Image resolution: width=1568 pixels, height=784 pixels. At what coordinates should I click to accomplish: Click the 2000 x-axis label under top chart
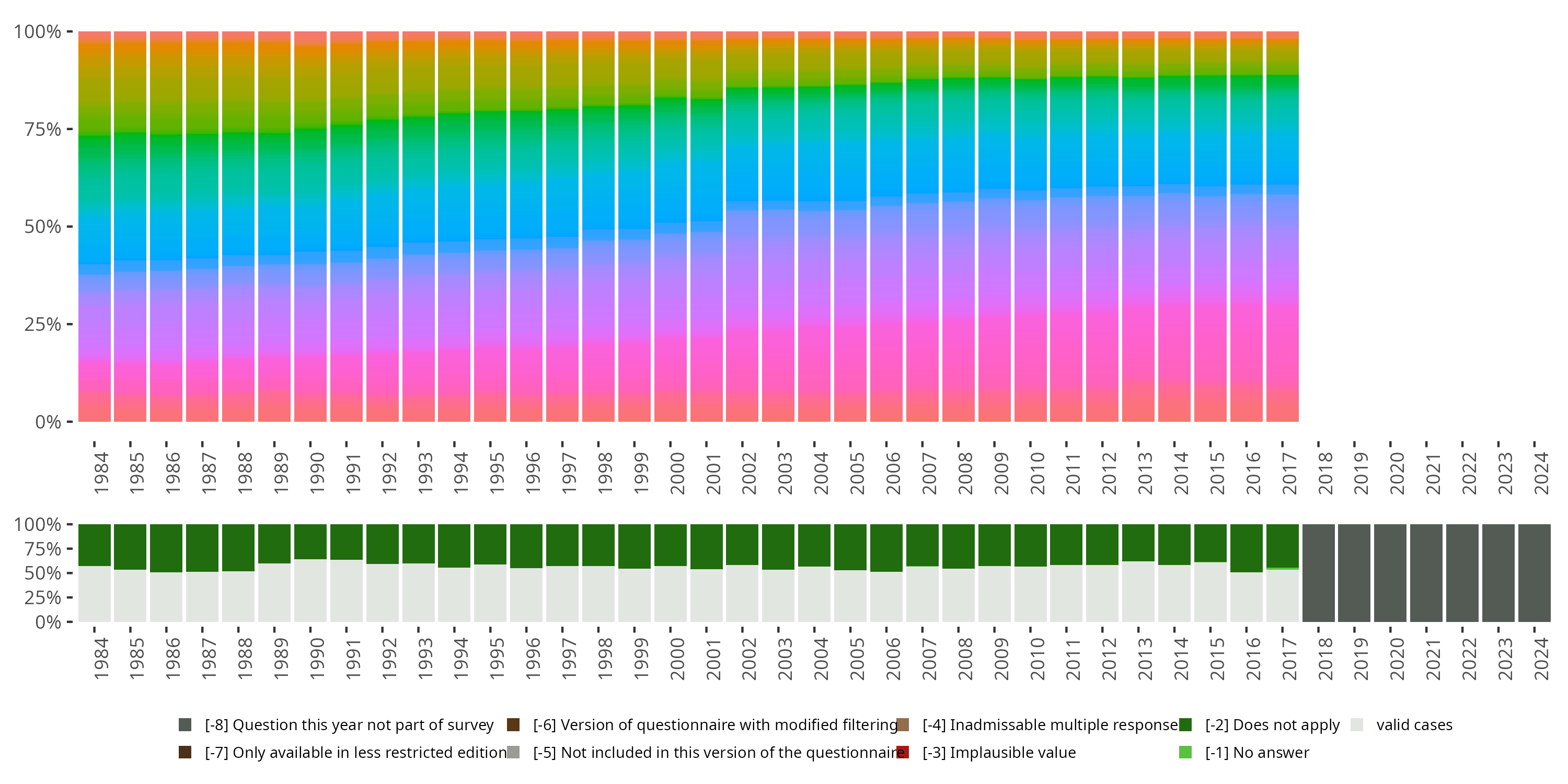click(677, 473)
